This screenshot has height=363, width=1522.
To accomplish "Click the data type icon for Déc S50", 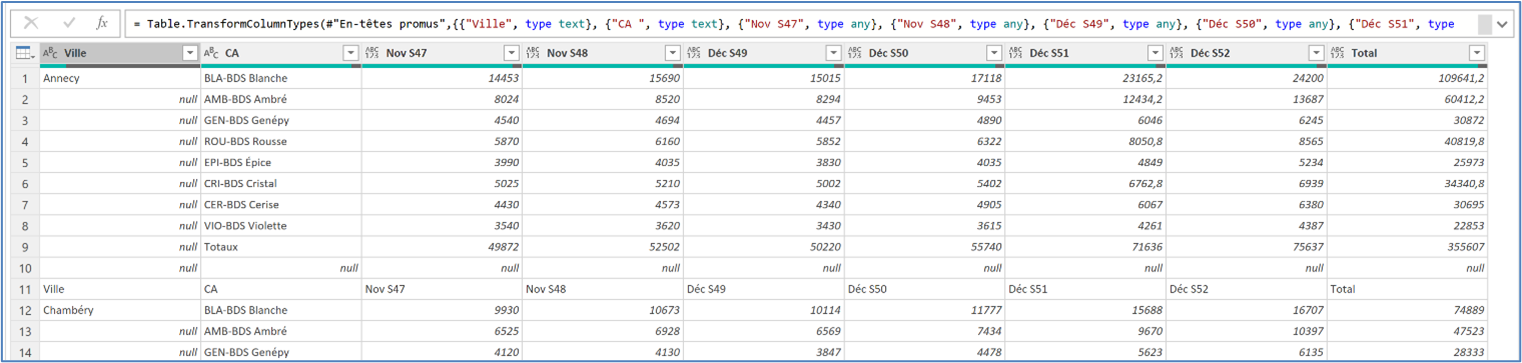I will click(x=856, y=53).
